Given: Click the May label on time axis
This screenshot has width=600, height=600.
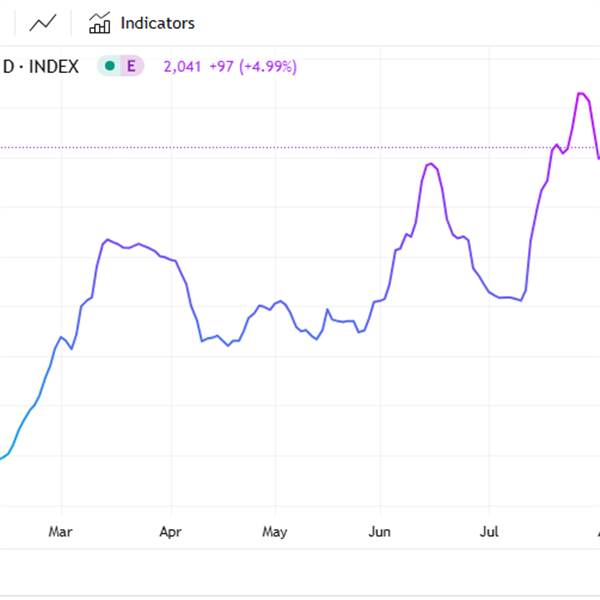Looking at the screenshot, I should tap(275, 532).
